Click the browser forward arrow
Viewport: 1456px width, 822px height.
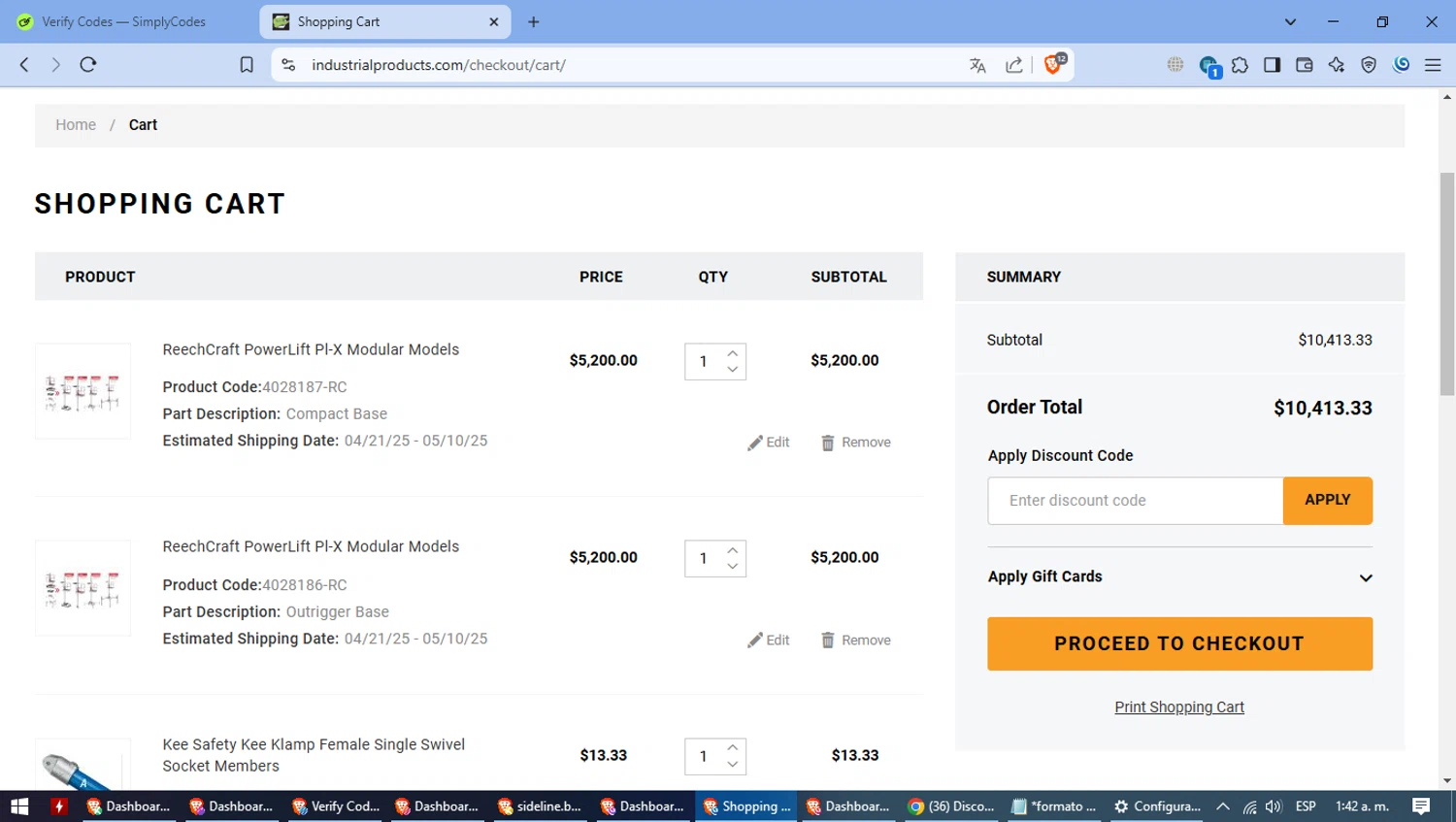[55, 65]
